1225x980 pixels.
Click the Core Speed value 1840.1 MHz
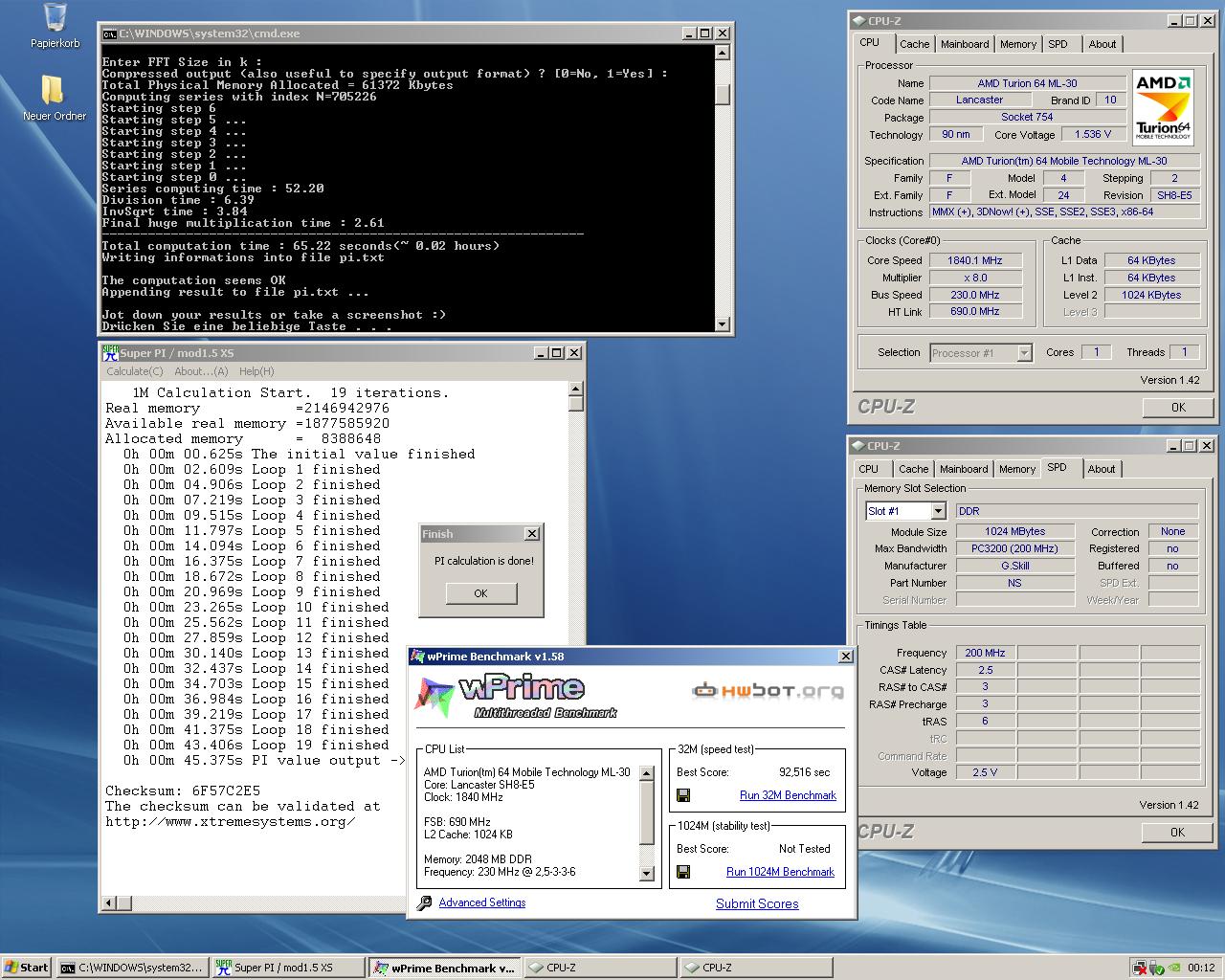point(975,260)
